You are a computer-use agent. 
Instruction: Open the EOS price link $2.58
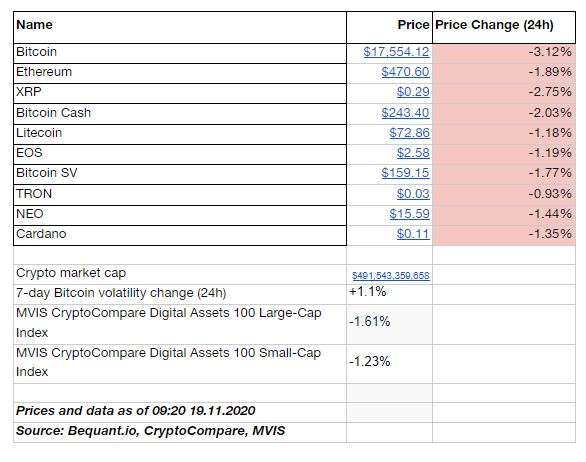413,153
